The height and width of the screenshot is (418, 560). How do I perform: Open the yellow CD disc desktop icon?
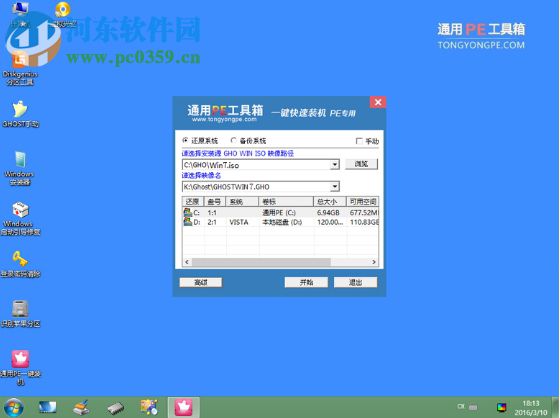pos(64,14)
